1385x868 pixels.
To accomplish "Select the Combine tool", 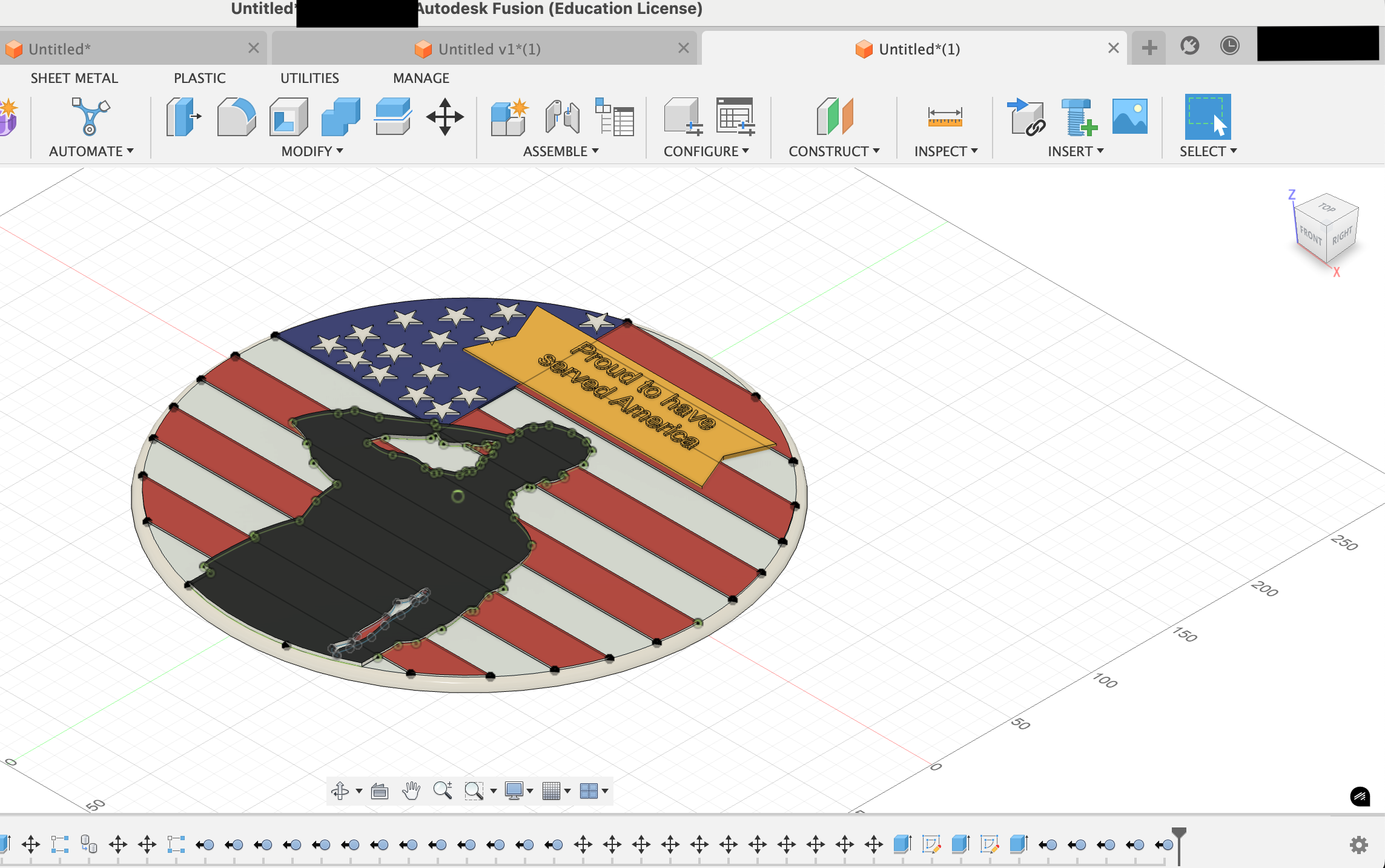I will click(341, 116).
